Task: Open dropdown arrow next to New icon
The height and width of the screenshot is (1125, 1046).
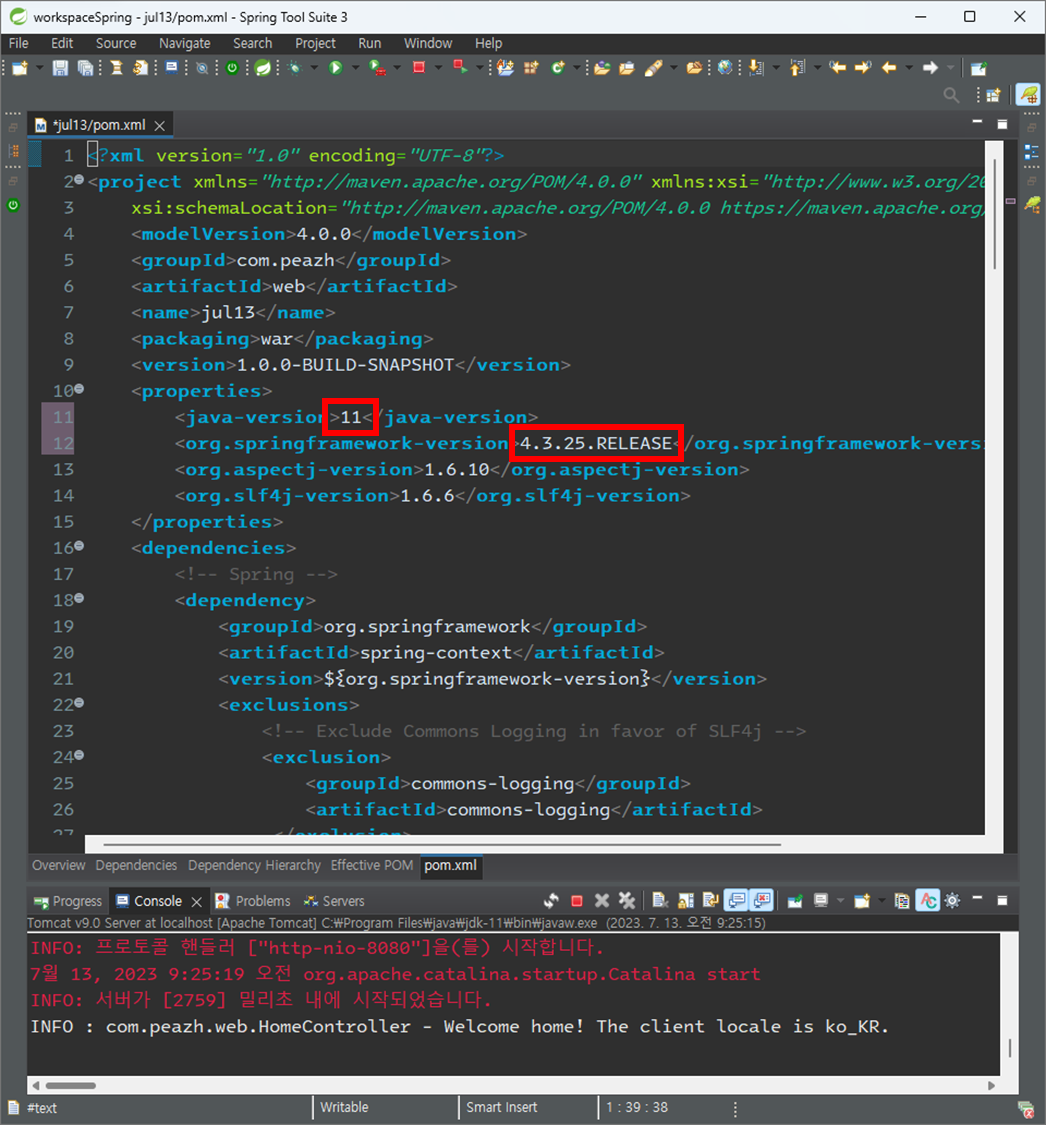Action: [x=39, y=68]
